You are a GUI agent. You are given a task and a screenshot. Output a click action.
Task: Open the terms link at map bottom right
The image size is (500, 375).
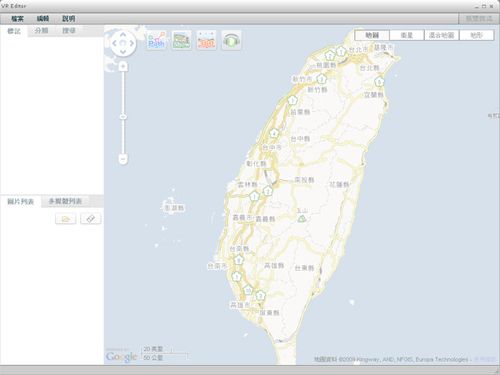[x=484, y=360]
